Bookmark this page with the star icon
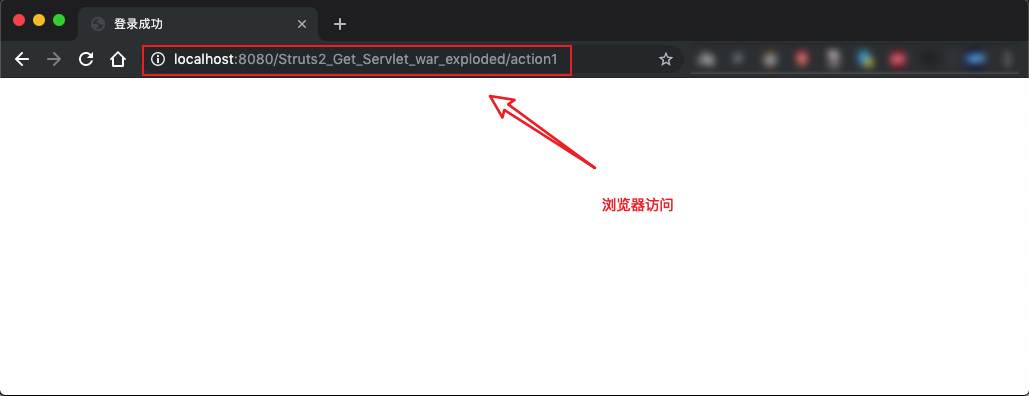1029x396 pixels. tap(666, 60)
